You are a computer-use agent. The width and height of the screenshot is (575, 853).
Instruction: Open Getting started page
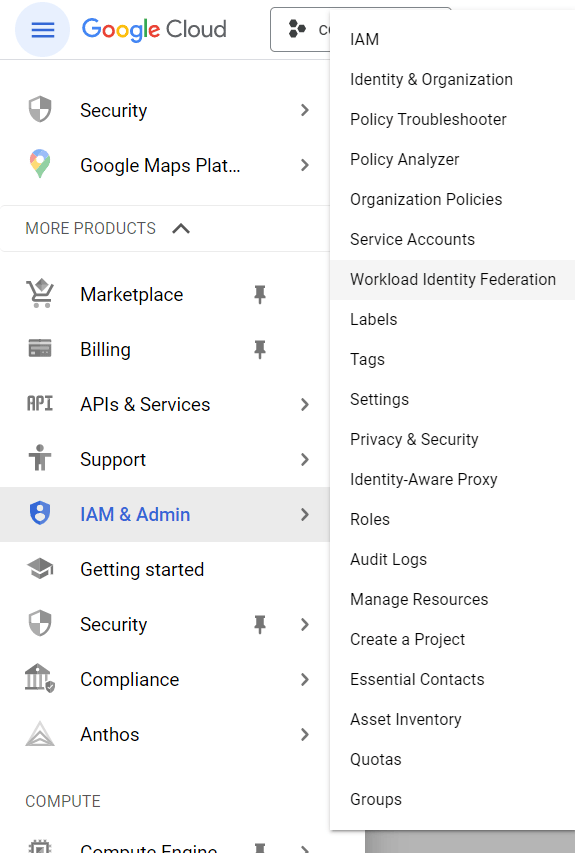[x=142, y=569]
